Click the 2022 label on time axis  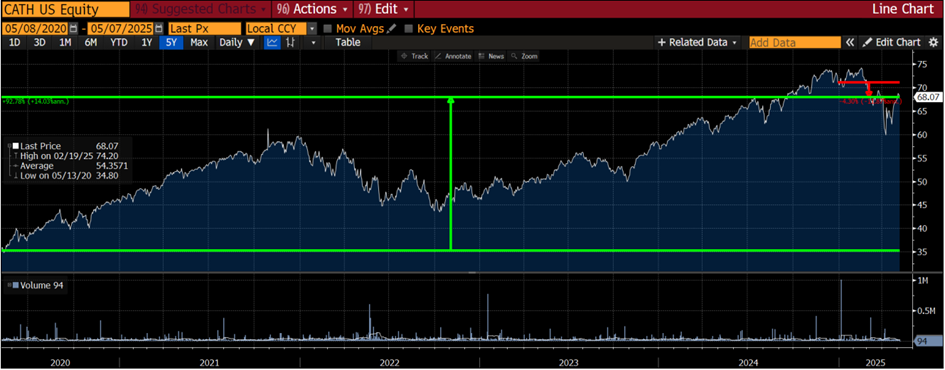[x=388, y=363]
